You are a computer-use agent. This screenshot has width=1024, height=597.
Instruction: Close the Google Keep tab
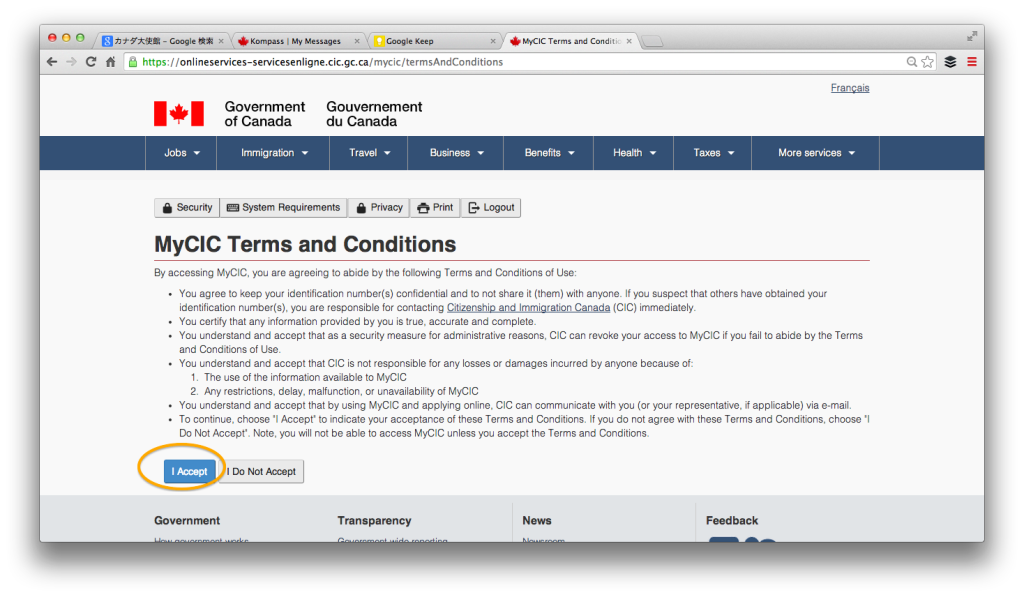tap(493, 41)
